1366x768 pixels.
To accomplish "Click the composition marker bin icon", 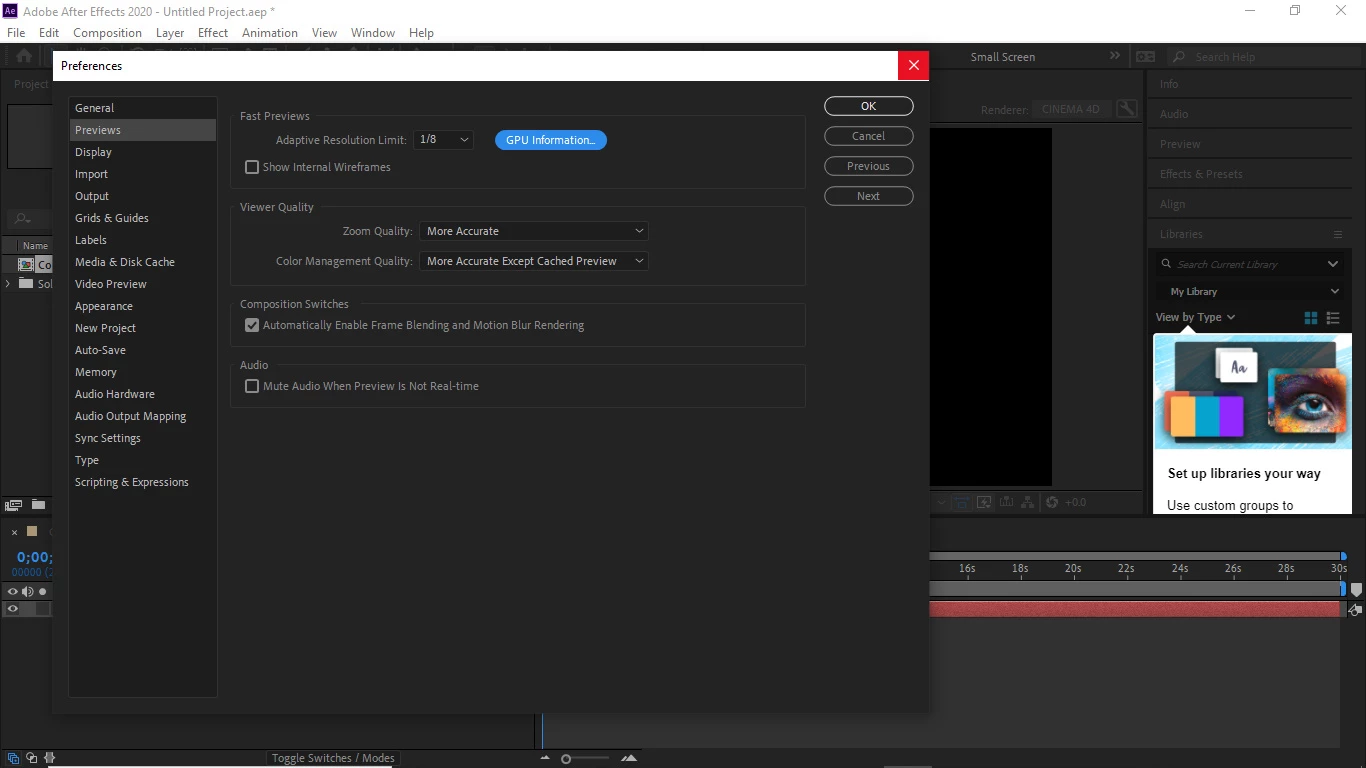I will point(1356,590).
